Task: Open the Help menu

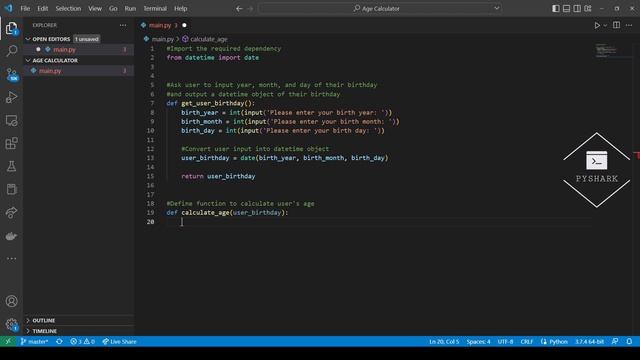Action: (180, 8)
